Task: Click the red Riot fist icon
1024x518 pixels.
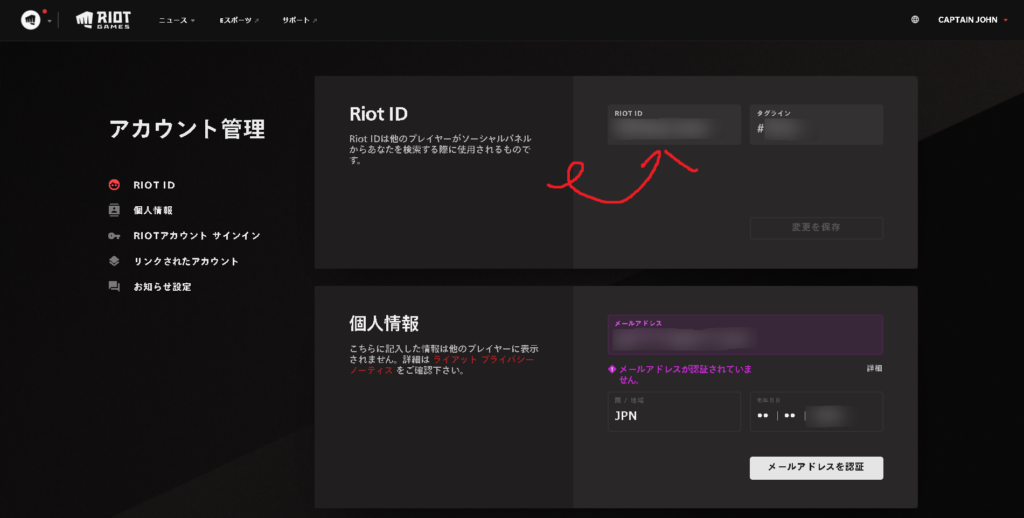Action: [x=30, y=20]
